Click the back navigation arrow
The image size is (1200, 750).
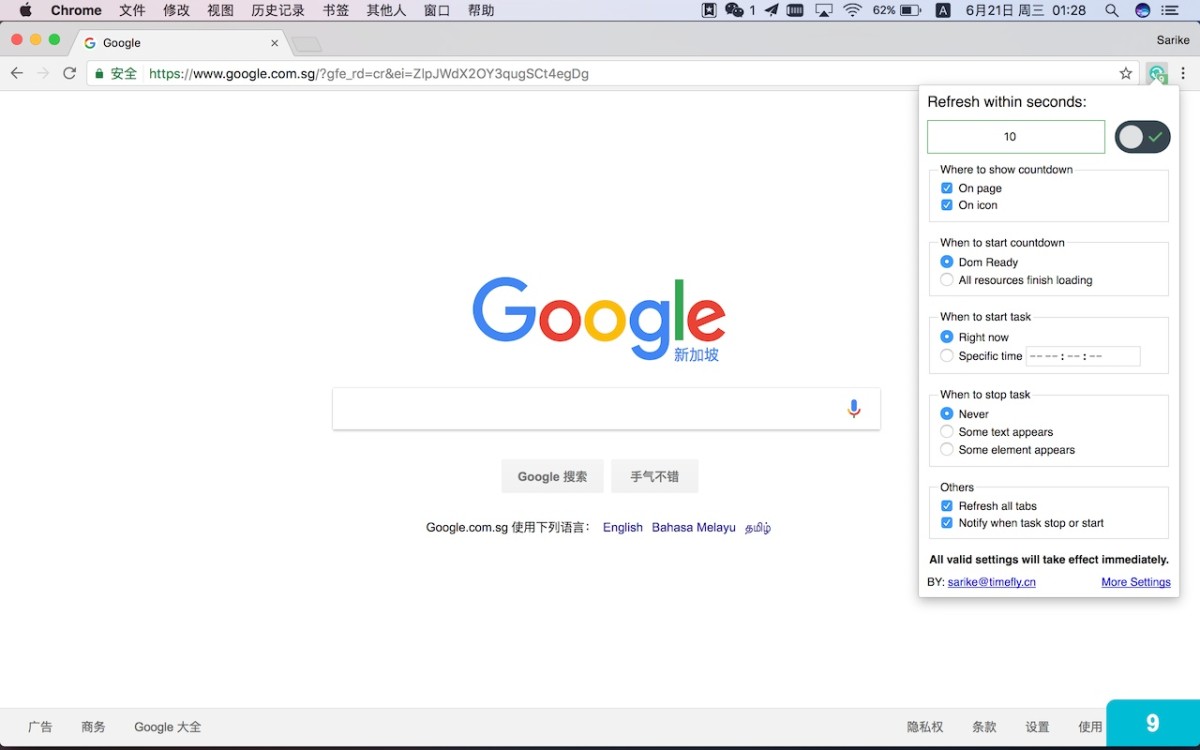click(17, 73)
